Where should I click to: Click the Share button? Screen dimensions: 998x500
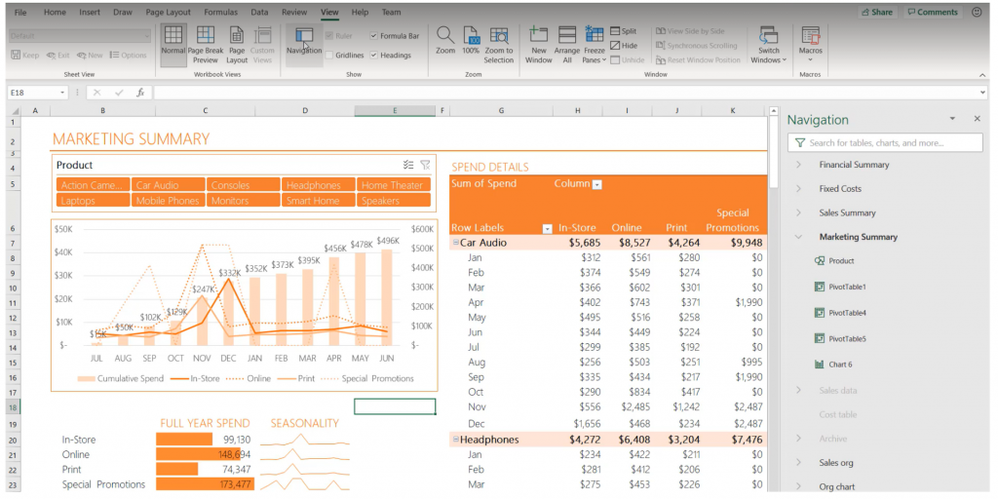[x=878, y=13]
